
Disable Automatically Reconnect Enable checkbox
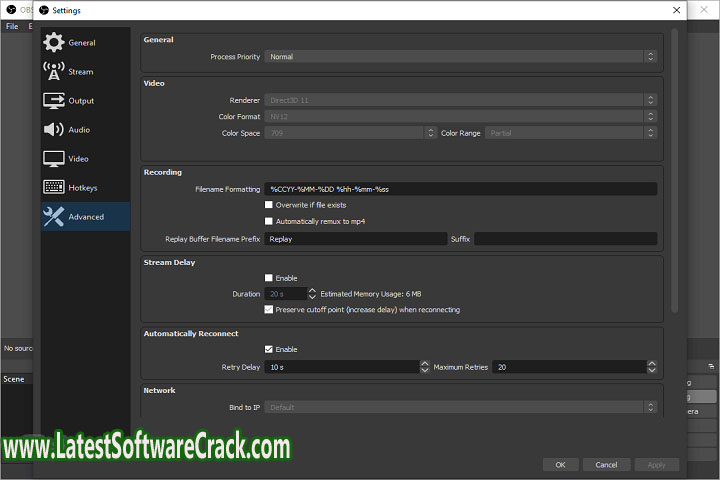click(x=268, y=349)
